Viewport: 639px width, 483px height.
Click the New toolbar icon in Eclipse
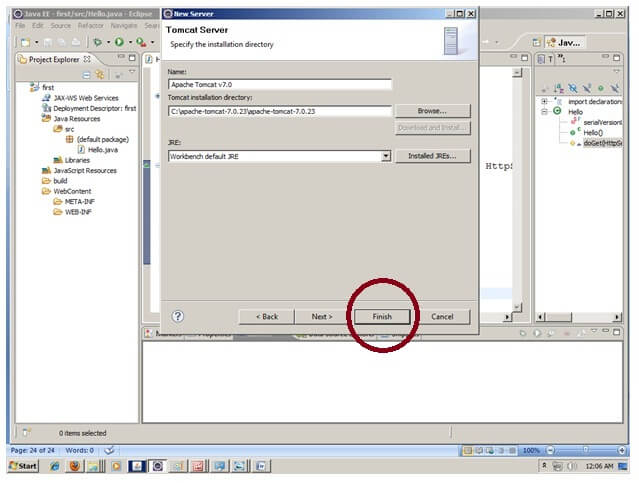25,42
